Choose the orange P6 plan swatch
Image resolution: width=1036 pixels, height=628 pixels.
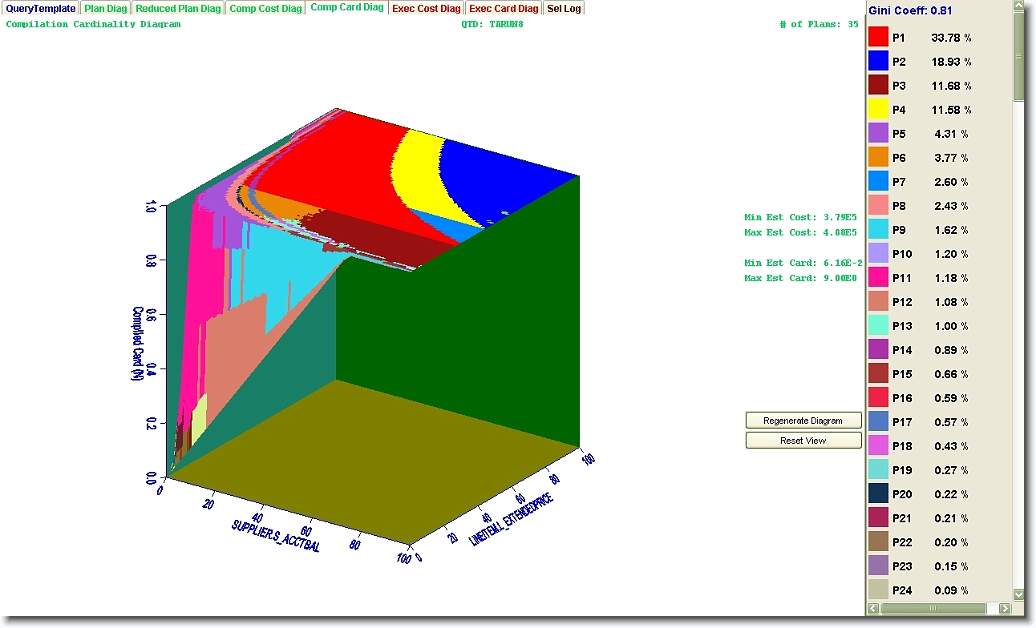[878, 158]
